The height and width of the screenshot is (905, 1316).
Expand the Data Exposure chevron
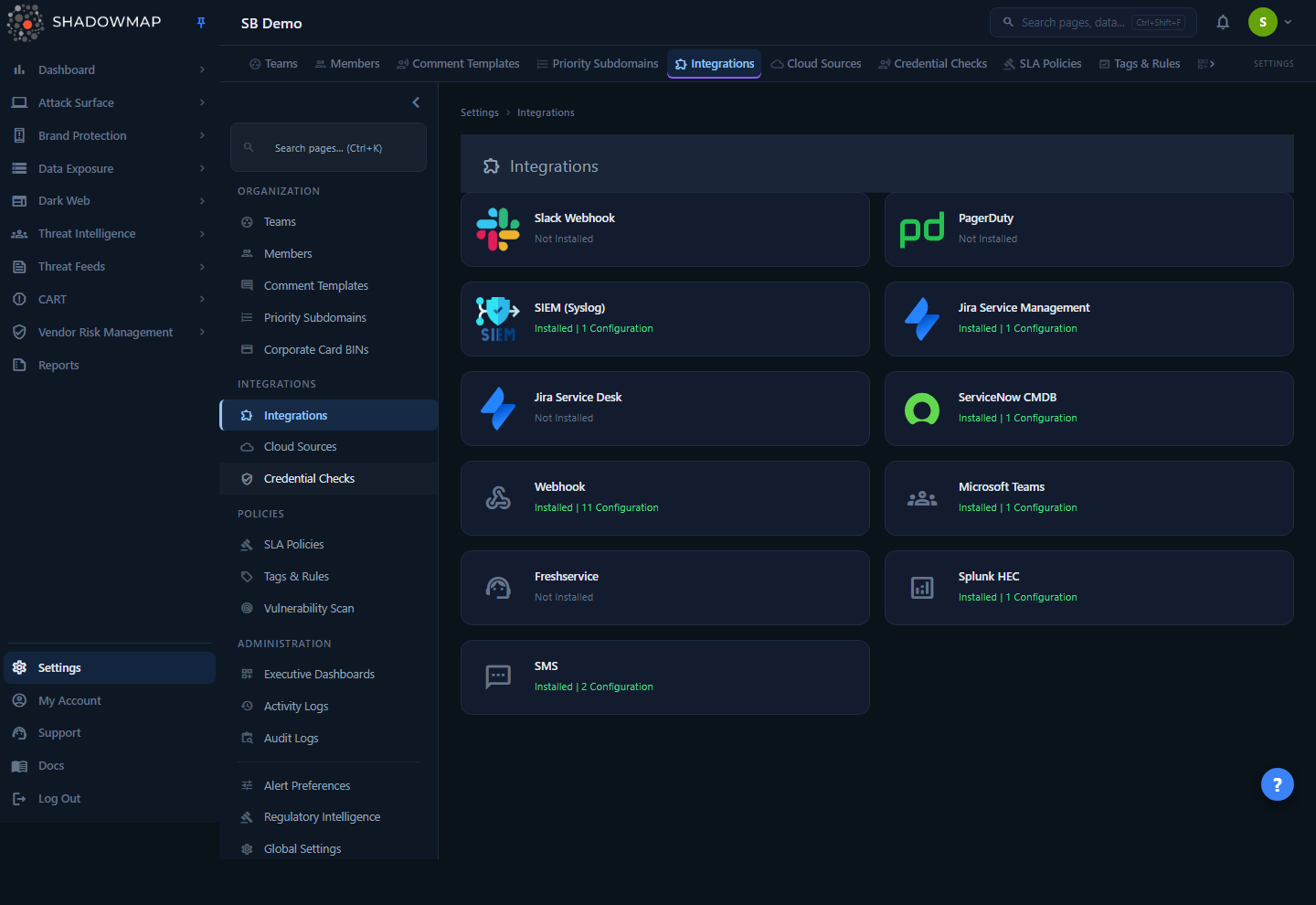[x=202, y=168]
